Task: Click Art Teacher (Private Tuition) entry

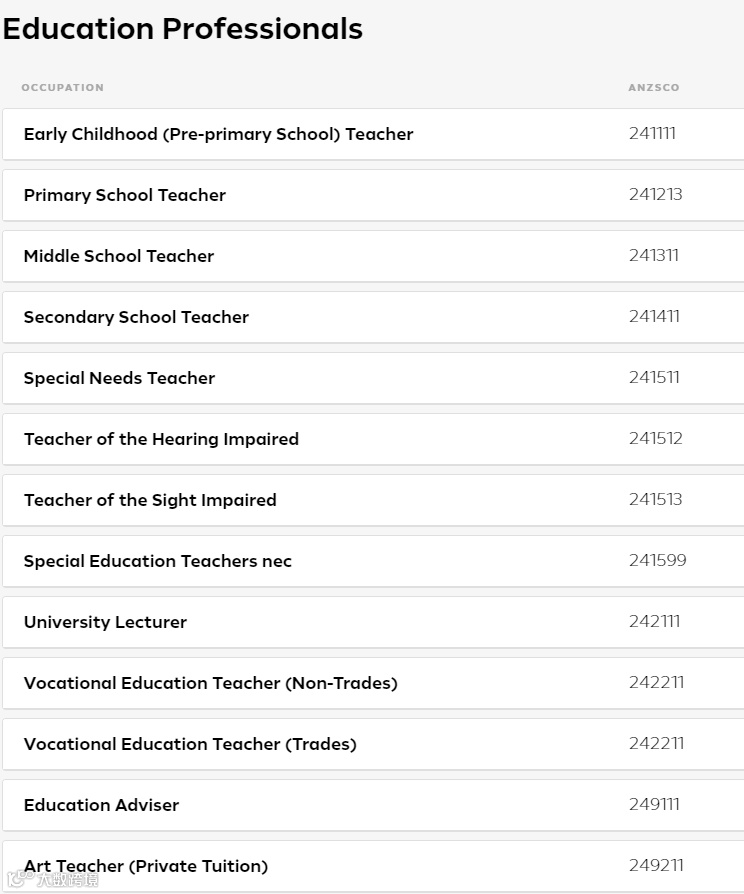Action: pos(146,866)
